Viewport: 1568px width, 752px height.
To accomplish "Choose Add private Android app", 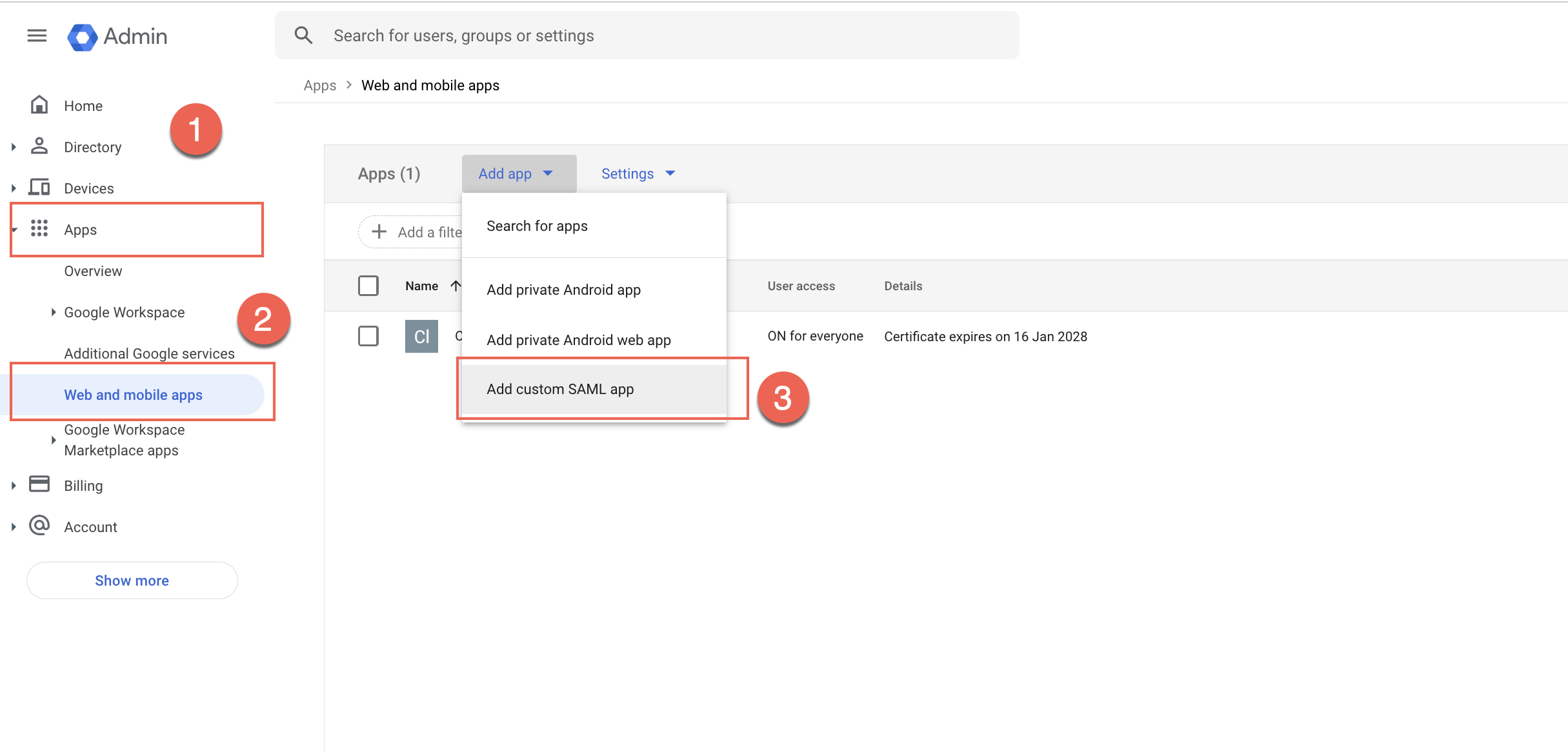I will [x=594, y=290].
